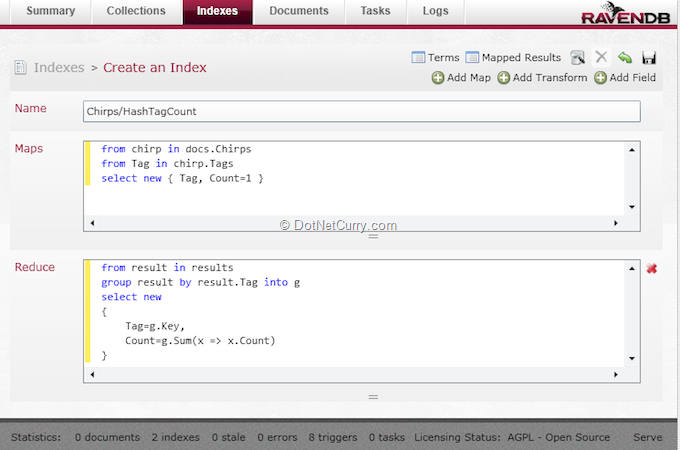Click the Reduce editor scroll down arrow
Screen dimensions: 680x450
pyautogui.click(x=632, y=359)
